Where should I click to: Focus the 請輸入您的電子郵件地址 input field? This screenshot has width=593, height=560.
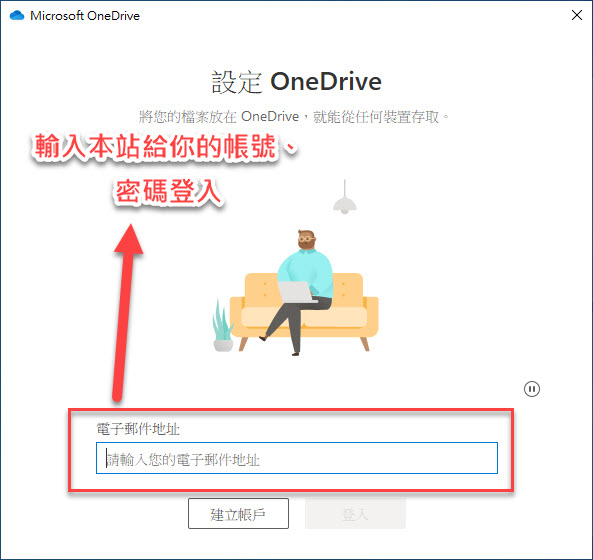pos(297,458)
